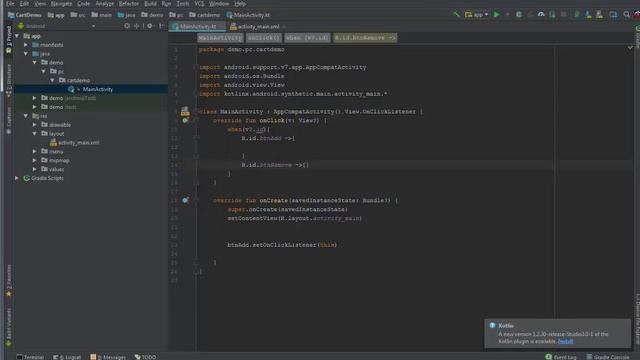The image size is (640, 360).
Task: Click the Apply Changes icon after Run
Action: click(x=508, y=15)
